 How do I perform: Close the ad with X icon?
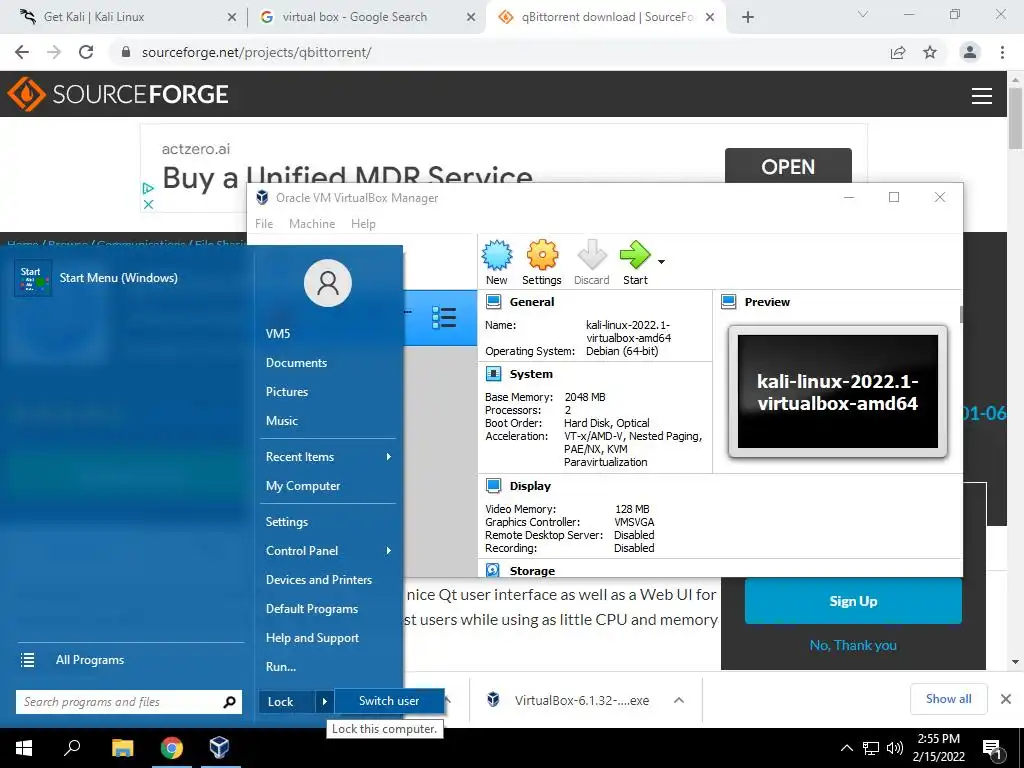(x=148, y=204)
